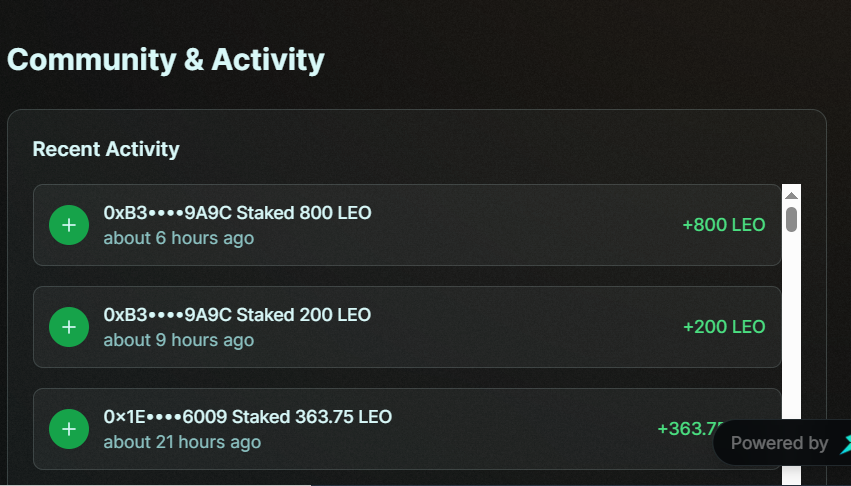Click the green plus icon for 200 LEO stake
Screen dimensions: 851x486
69,327
